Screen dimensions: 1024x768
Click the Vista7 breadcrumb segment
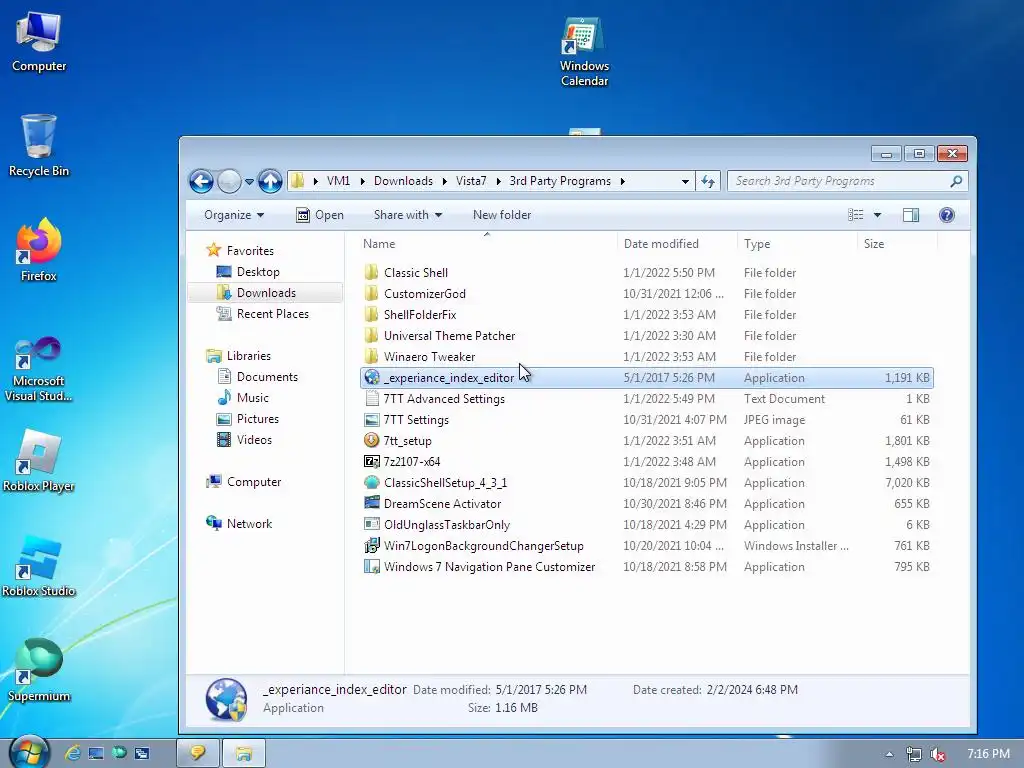[471, 181]
